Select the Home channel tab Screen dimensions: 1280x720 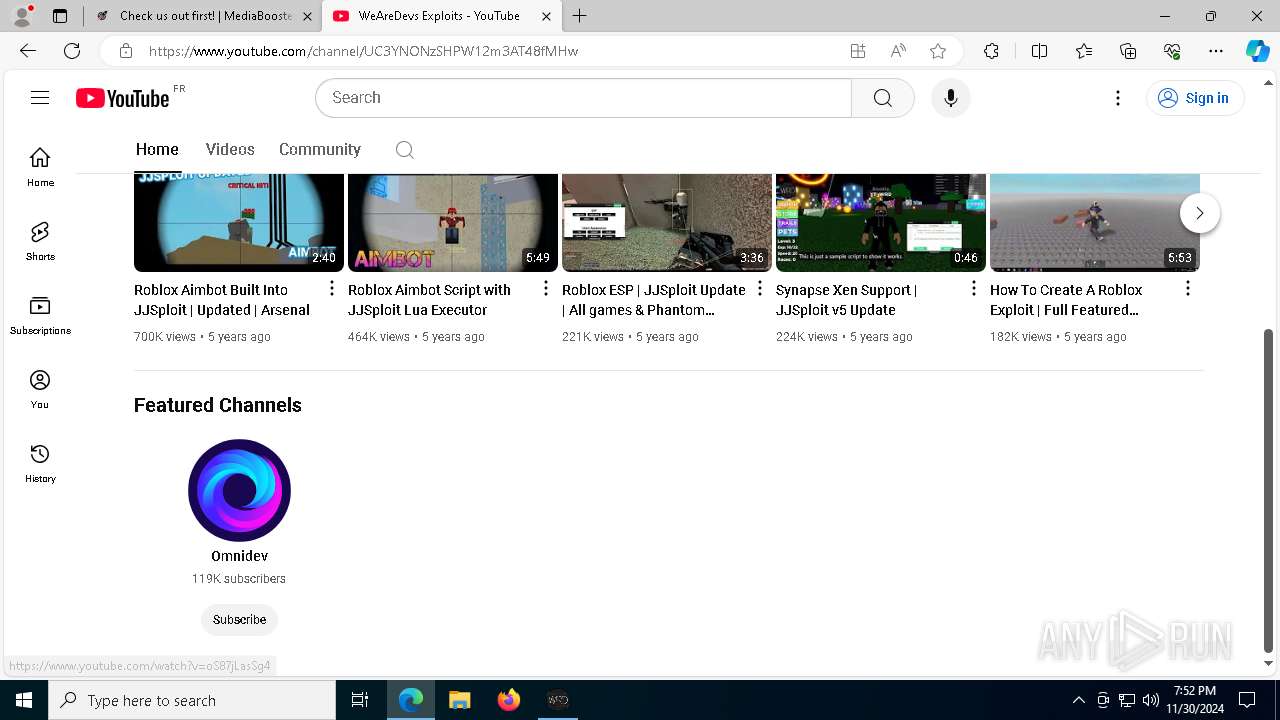pos(157,150)
